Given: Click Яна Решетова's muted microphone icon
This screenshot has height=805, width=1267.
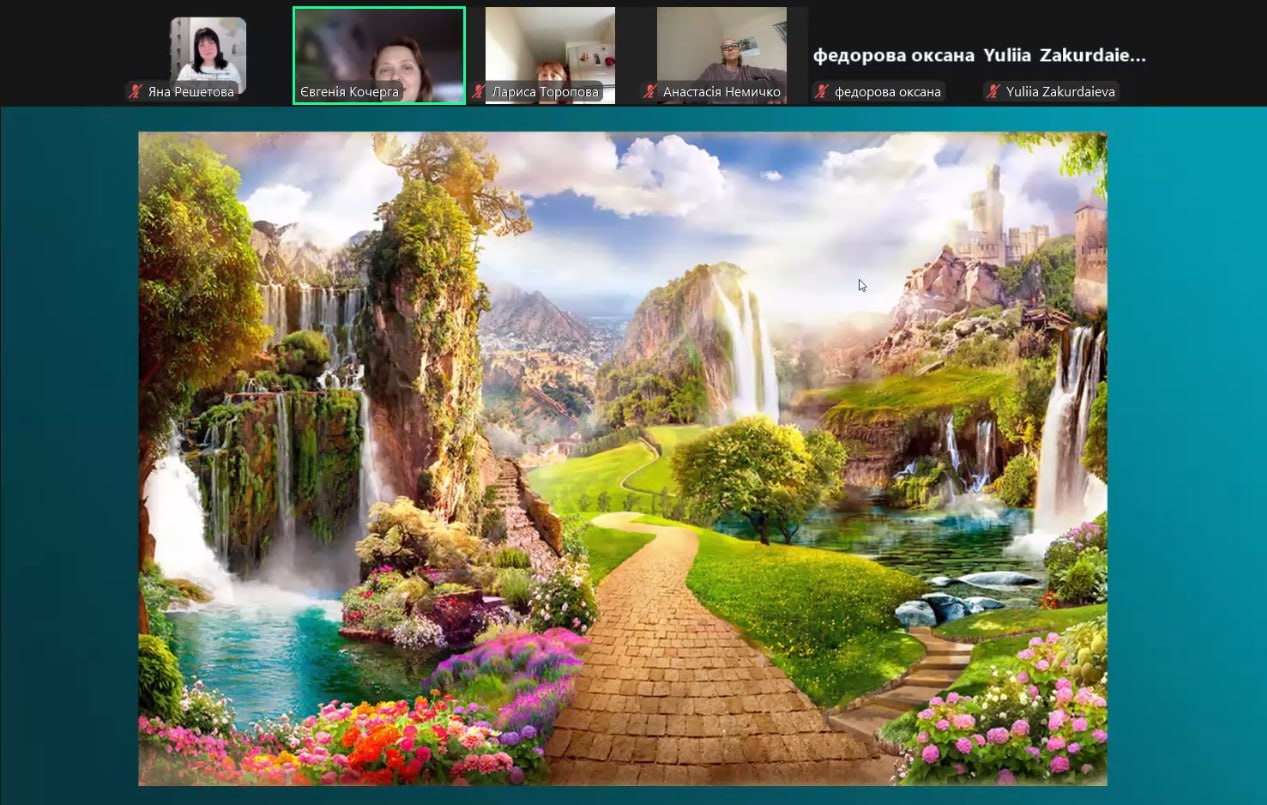Looking at the screenshot, I should pos(136,92).
